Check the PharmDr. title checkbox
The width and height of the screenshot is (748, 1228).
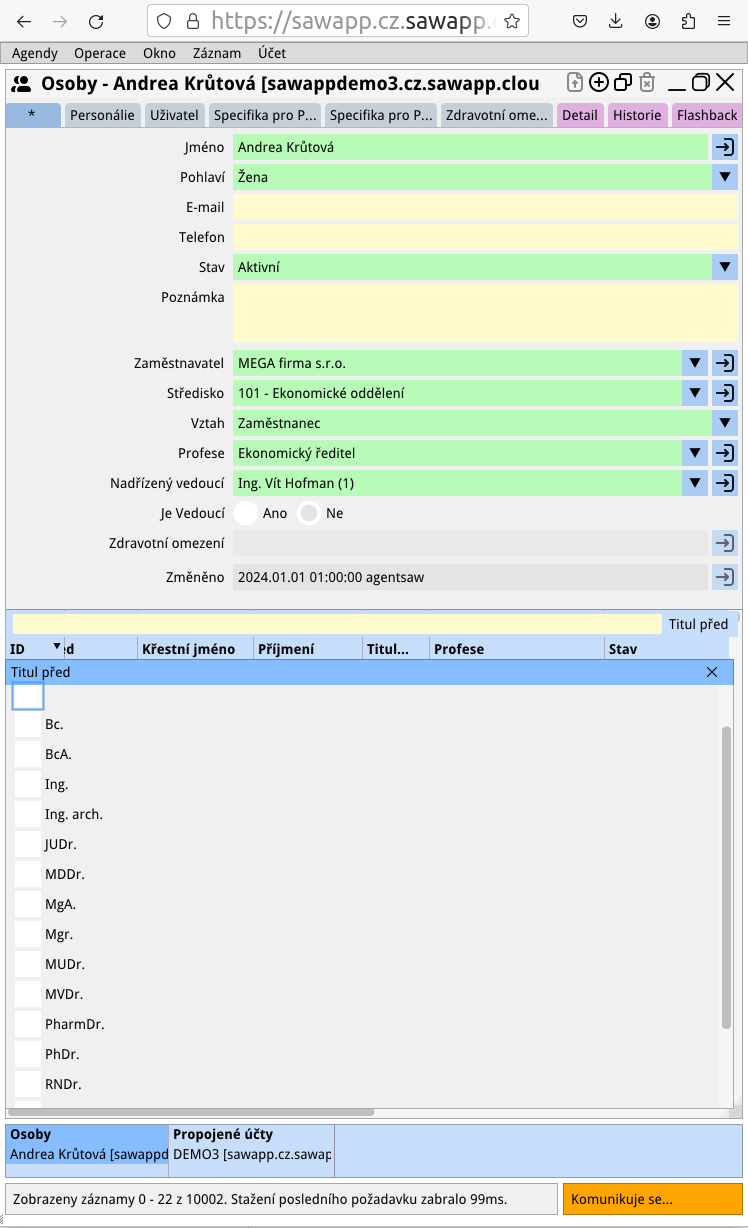pos(28,1024)
